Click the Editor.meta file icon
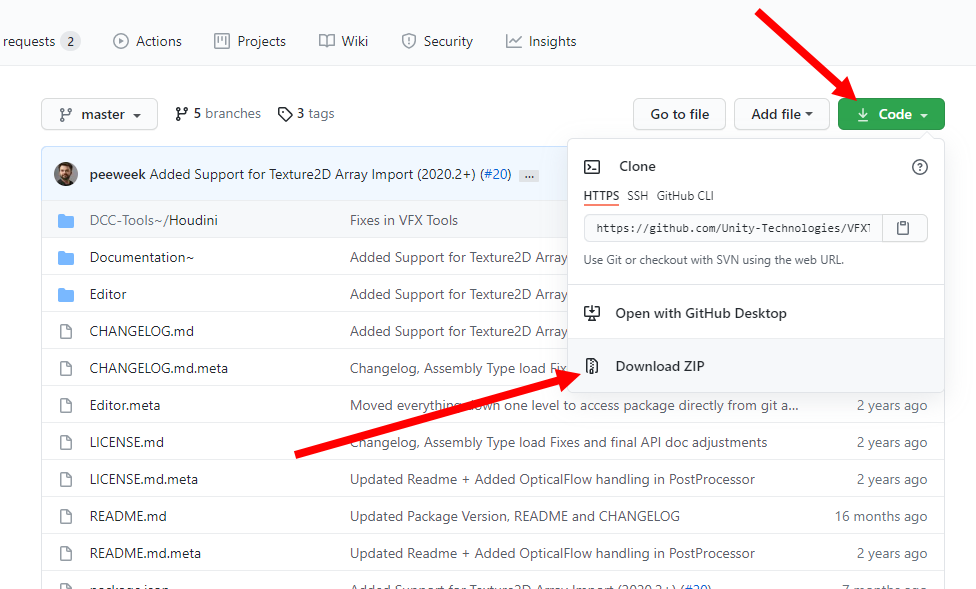The width and height of the screenshot is (976, 589). pyautogui.click(x=66, y=405)
